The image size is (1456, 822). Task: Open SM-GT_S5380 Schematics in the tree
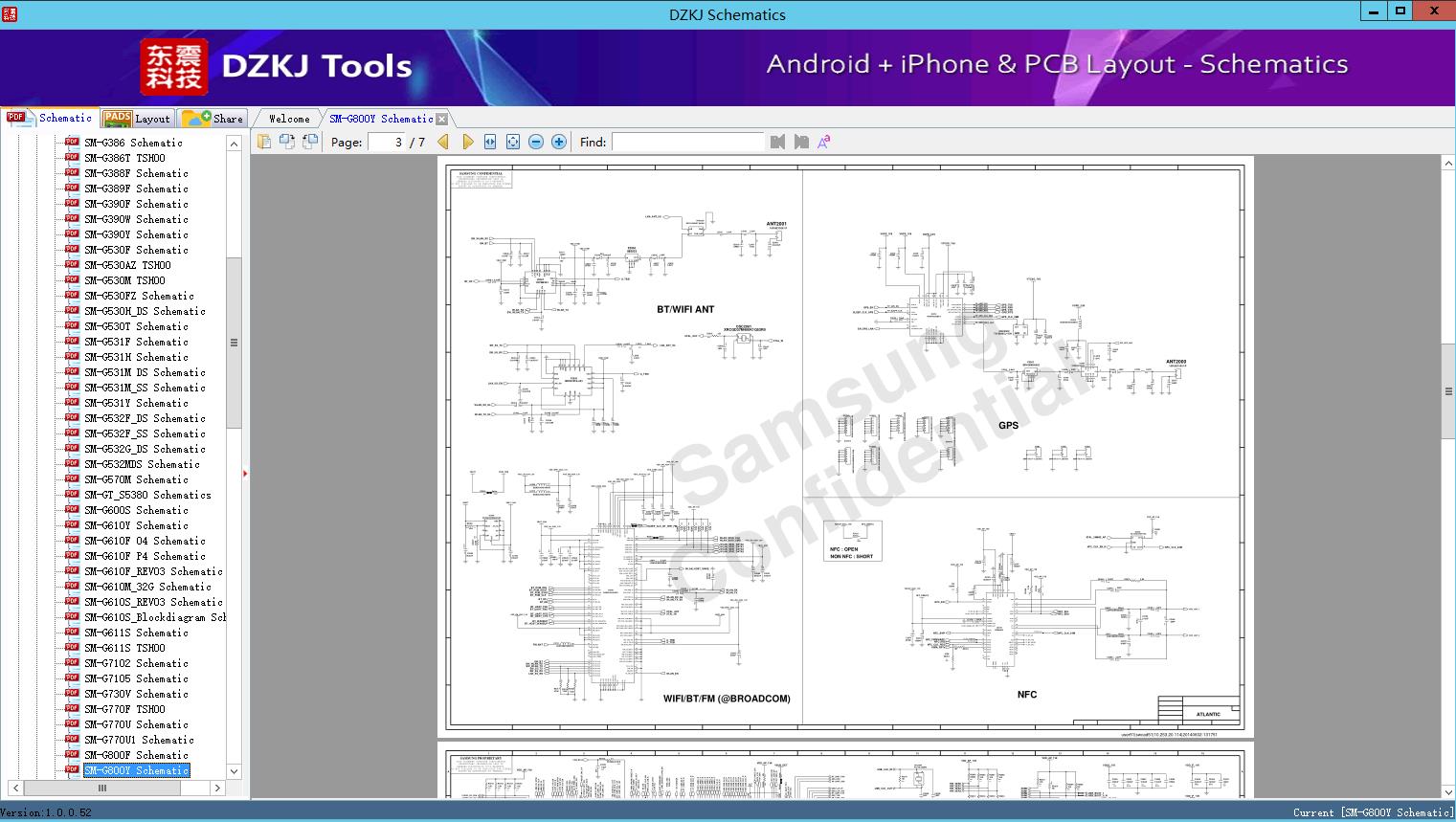147,495
